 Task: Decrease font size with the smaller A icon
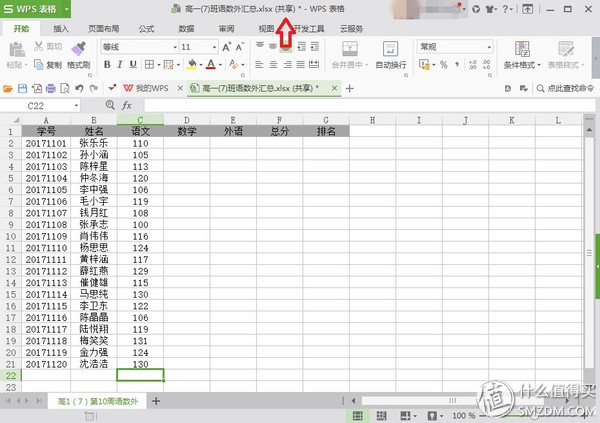(240, 47)
